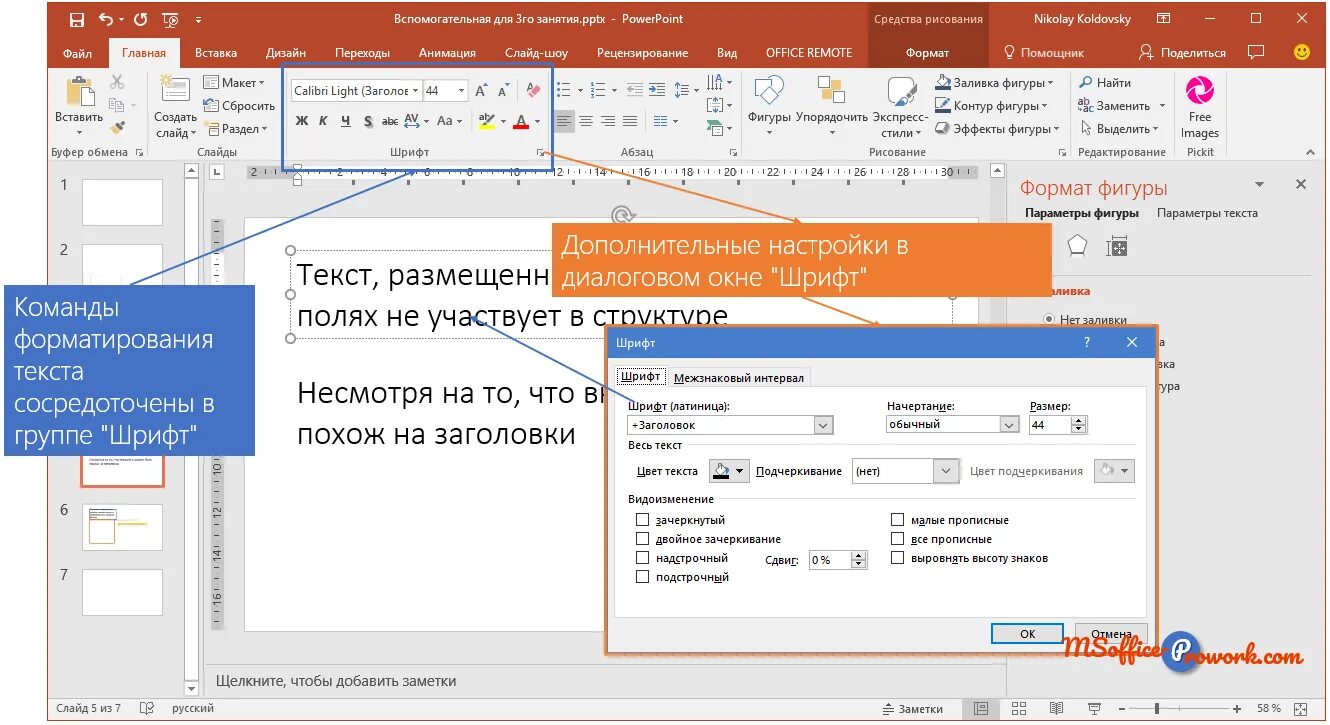The width and height of the screenshot is (1330, 725).
Task: Decrease the list indent level
Action: [x=634, y=90]
